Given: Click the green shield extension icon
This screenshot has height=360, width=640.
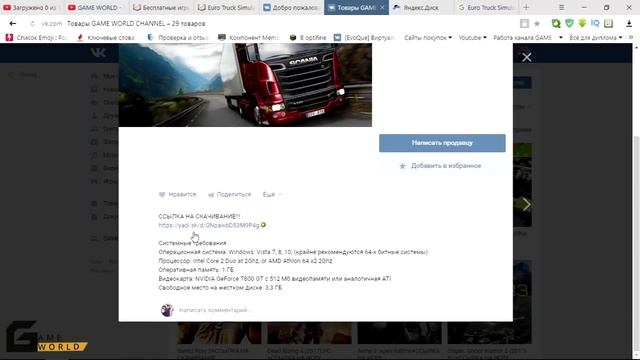Looking at the screenshot, I should pyautogui.click(x=569, y=24).
